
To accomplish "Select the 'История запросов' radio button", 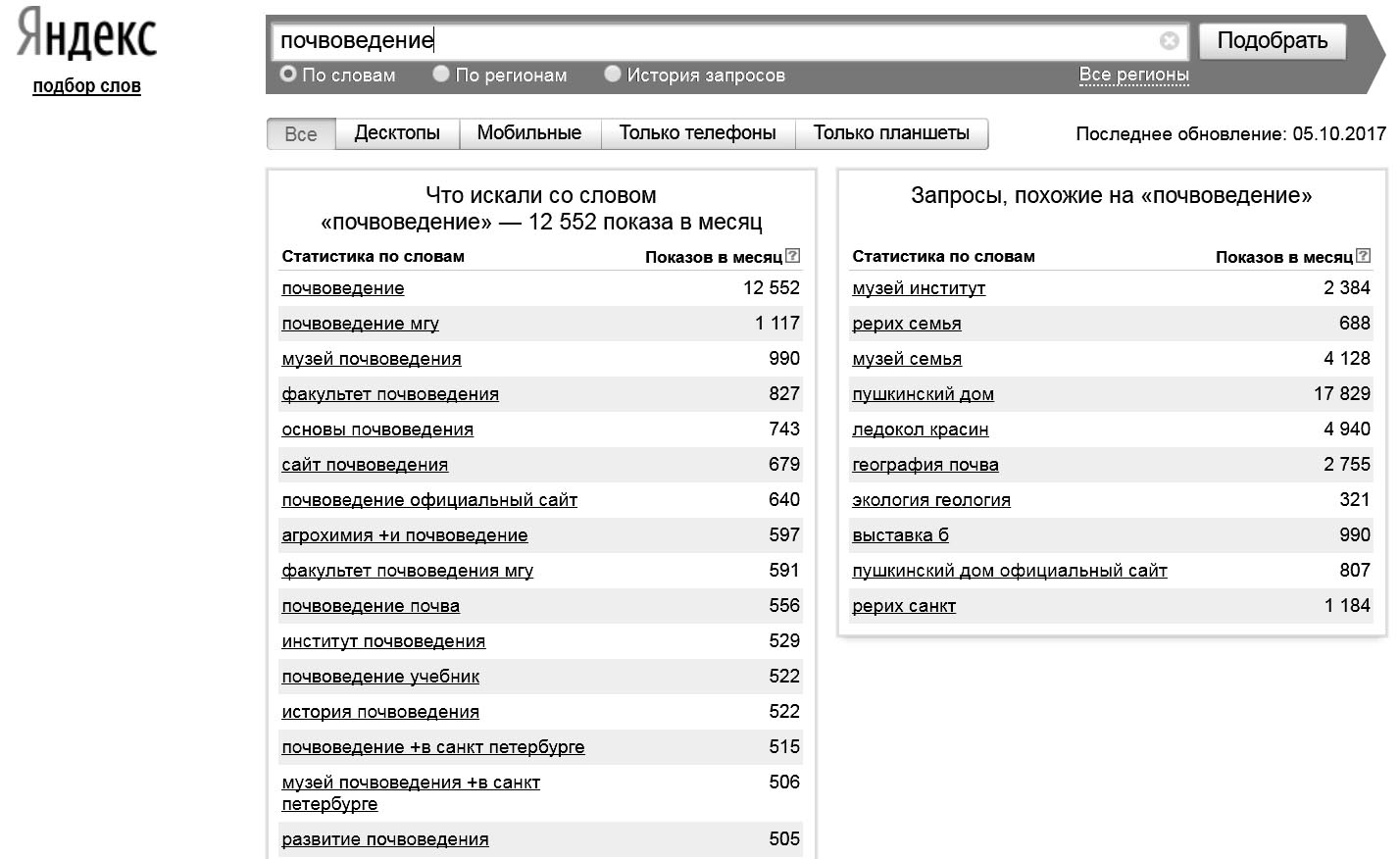I will 613,74.
